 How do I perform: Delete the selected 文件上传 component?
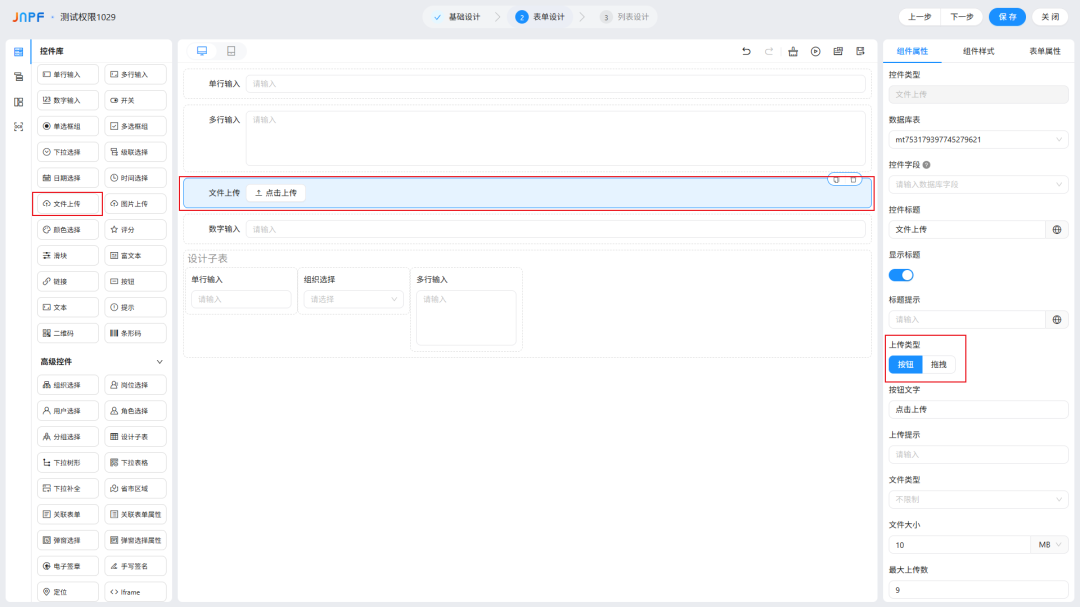pyautogui.click(x=853, y=179)
